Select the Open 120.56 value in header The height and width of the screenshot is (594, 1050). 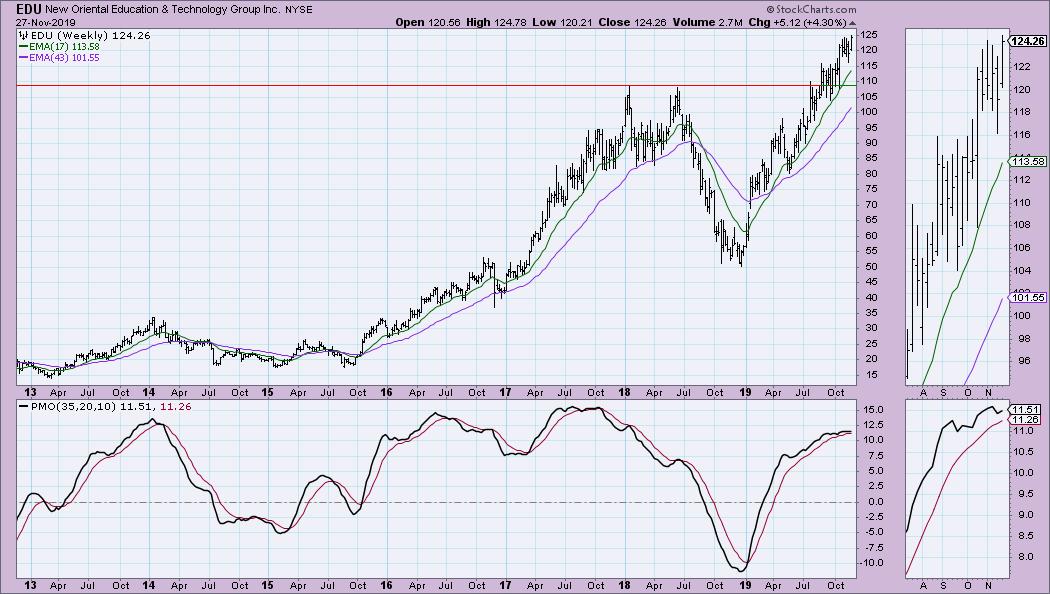tap(428, 22)
